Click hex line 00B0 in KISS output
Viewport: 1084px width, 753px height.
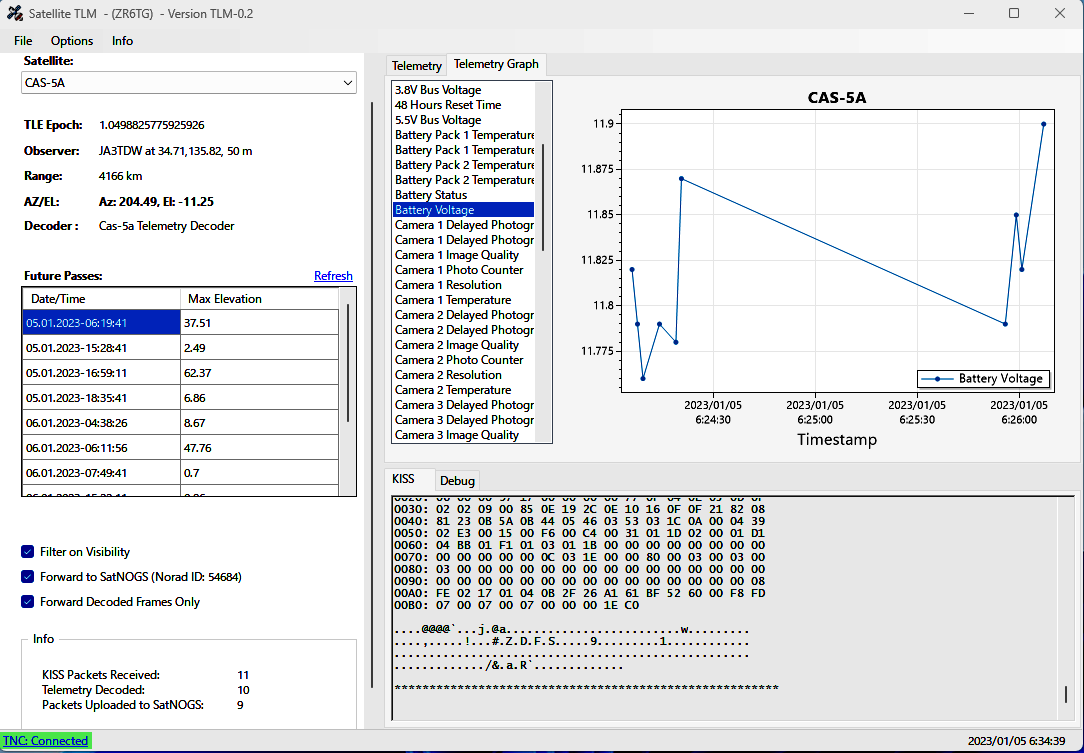pyautogui.click(x=516, y=606)
